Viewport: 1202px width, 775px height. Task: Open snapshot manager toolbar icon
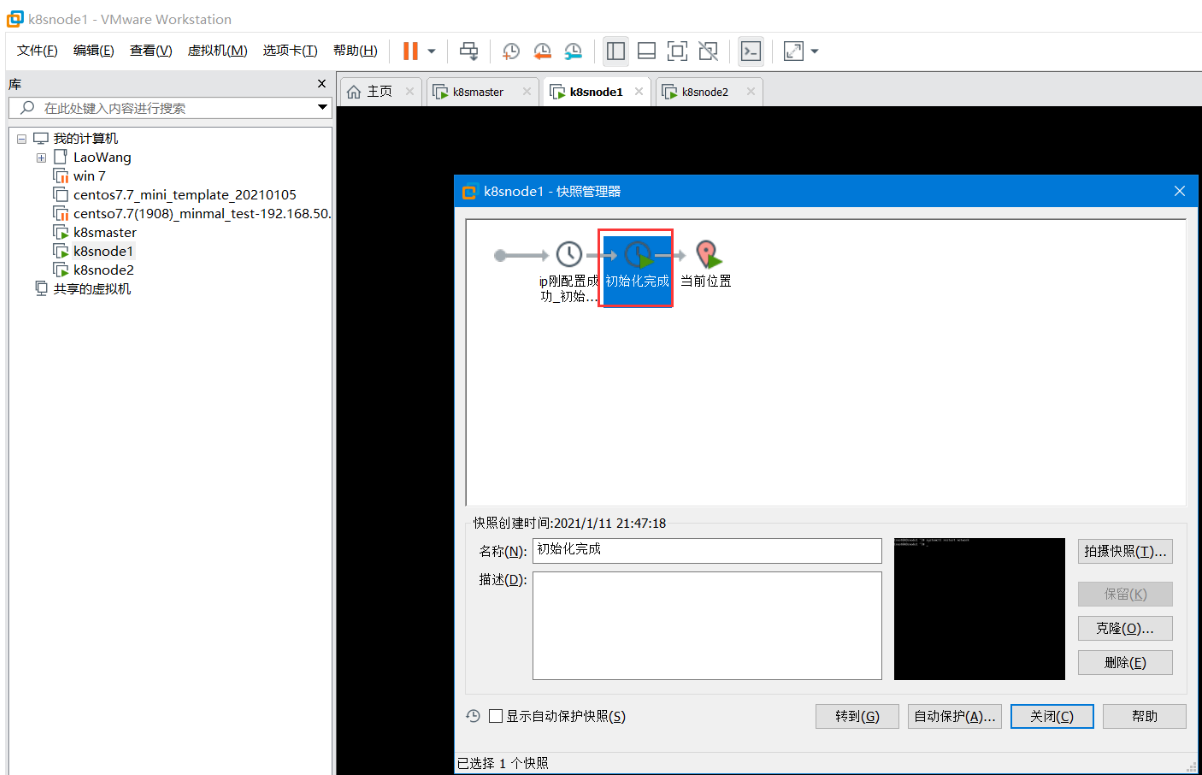(573, 51)
